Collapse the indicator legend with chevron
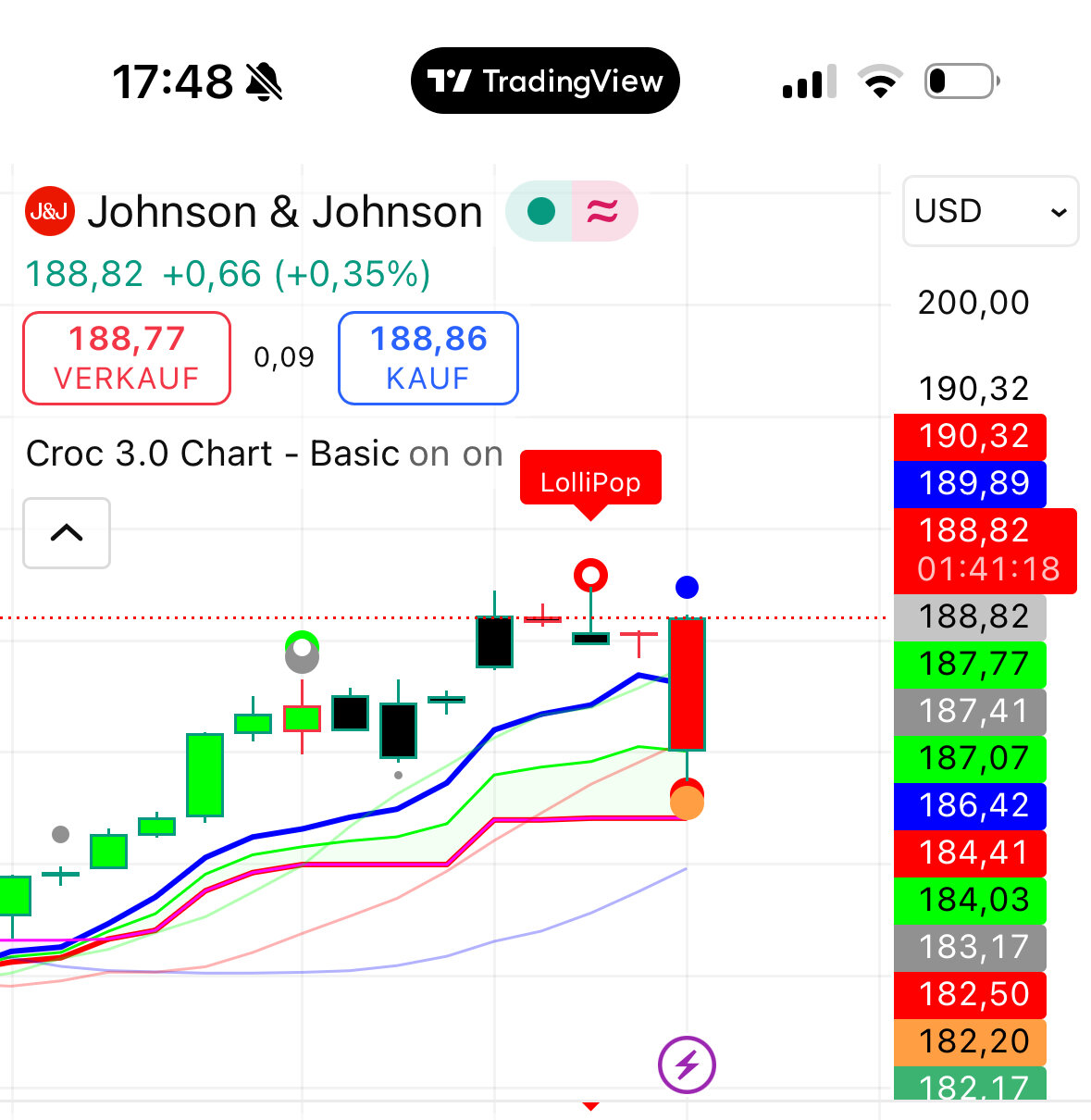Image resolution: width=1091 pixels, height=1120 pixels. (x=67, y=533)
